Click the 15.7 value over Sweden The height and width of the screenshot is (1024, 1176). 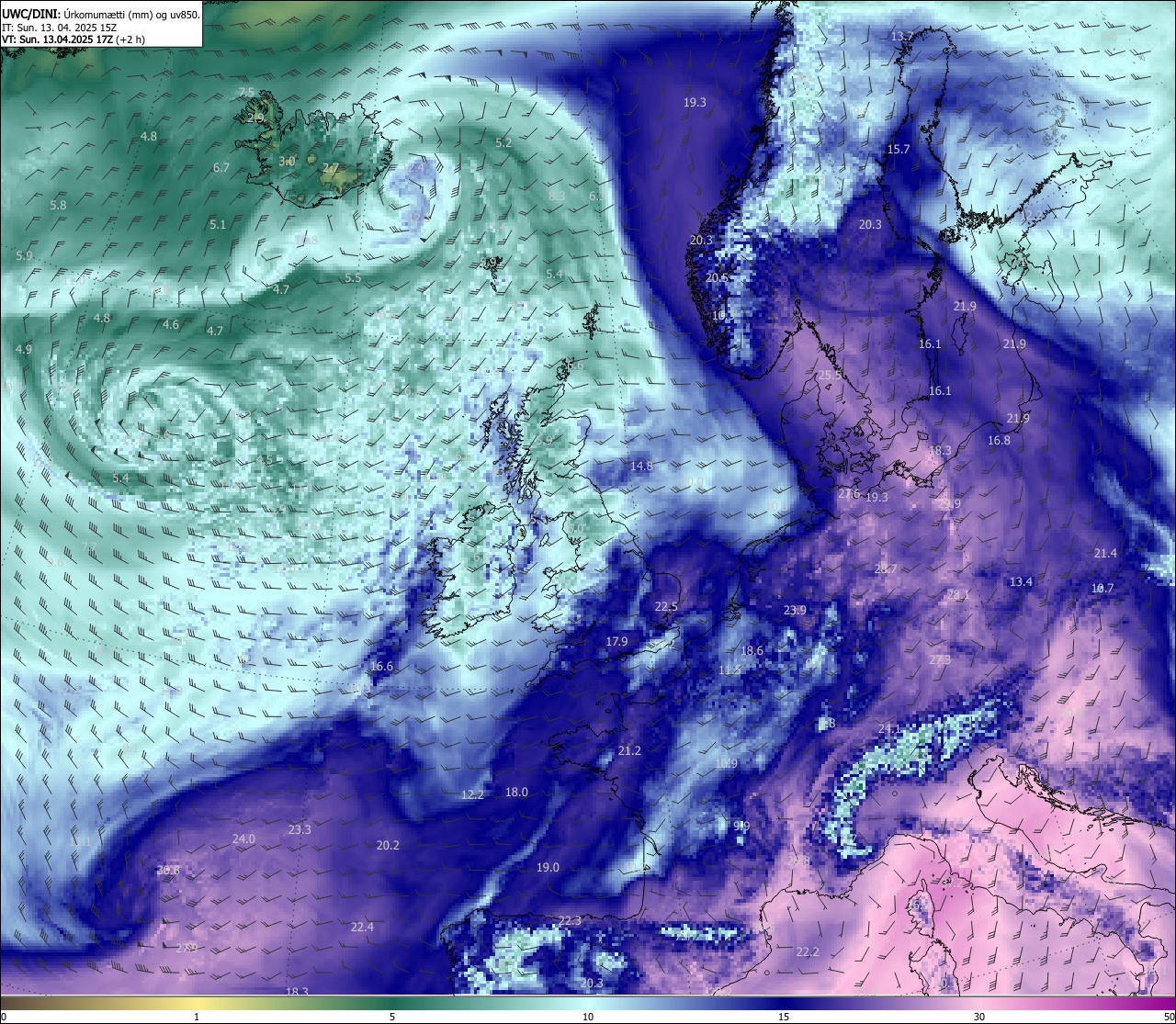pyautogui.click(x=898, y=150)
